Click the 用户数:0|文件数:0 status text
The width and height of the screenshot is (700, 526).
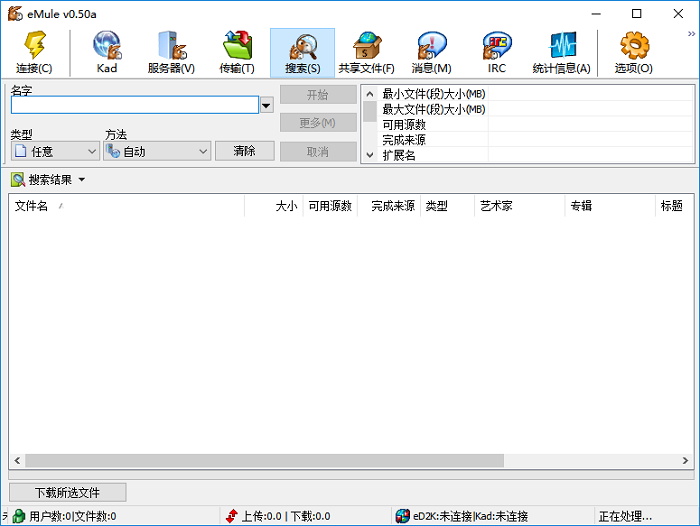(73, 517)
